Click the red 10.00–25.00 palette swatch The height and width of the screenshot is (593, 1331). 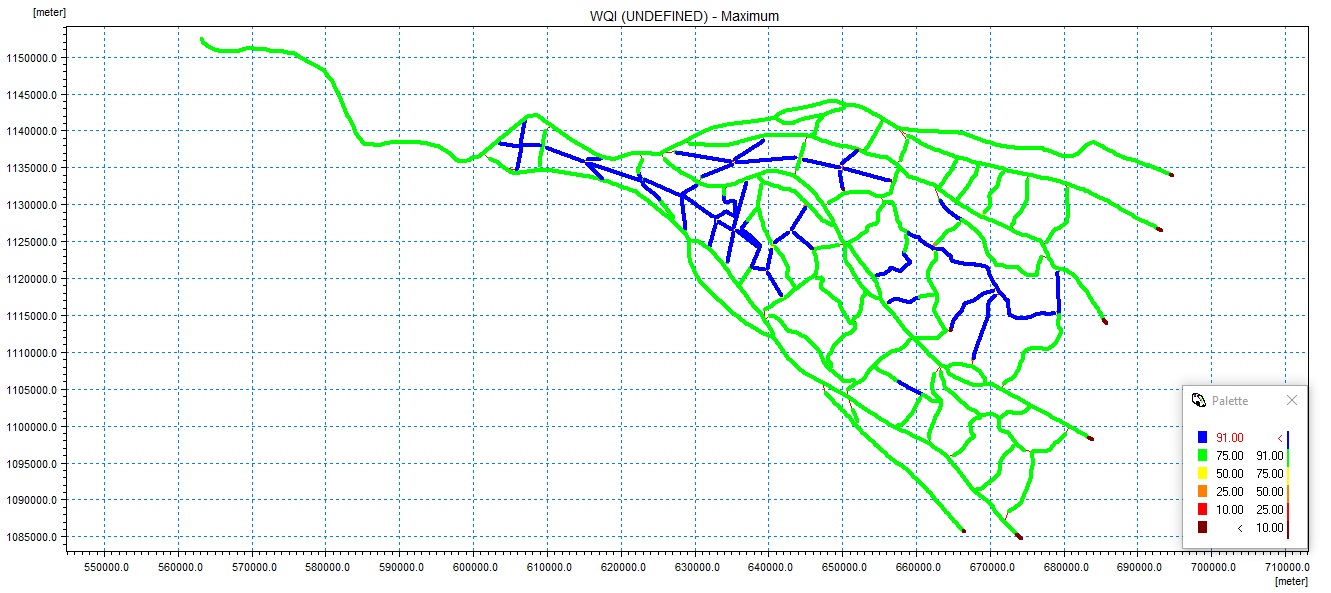1202,509
